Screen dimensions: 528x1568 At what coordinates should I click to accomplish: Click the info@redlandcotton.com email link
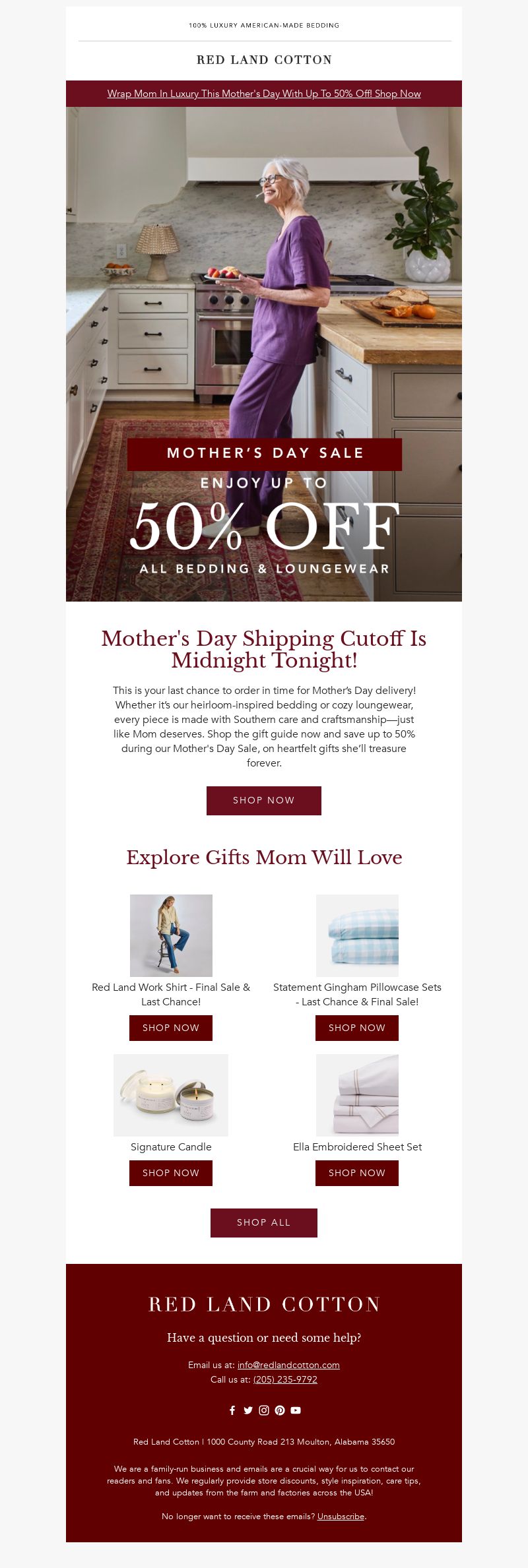coord(288,1365)
